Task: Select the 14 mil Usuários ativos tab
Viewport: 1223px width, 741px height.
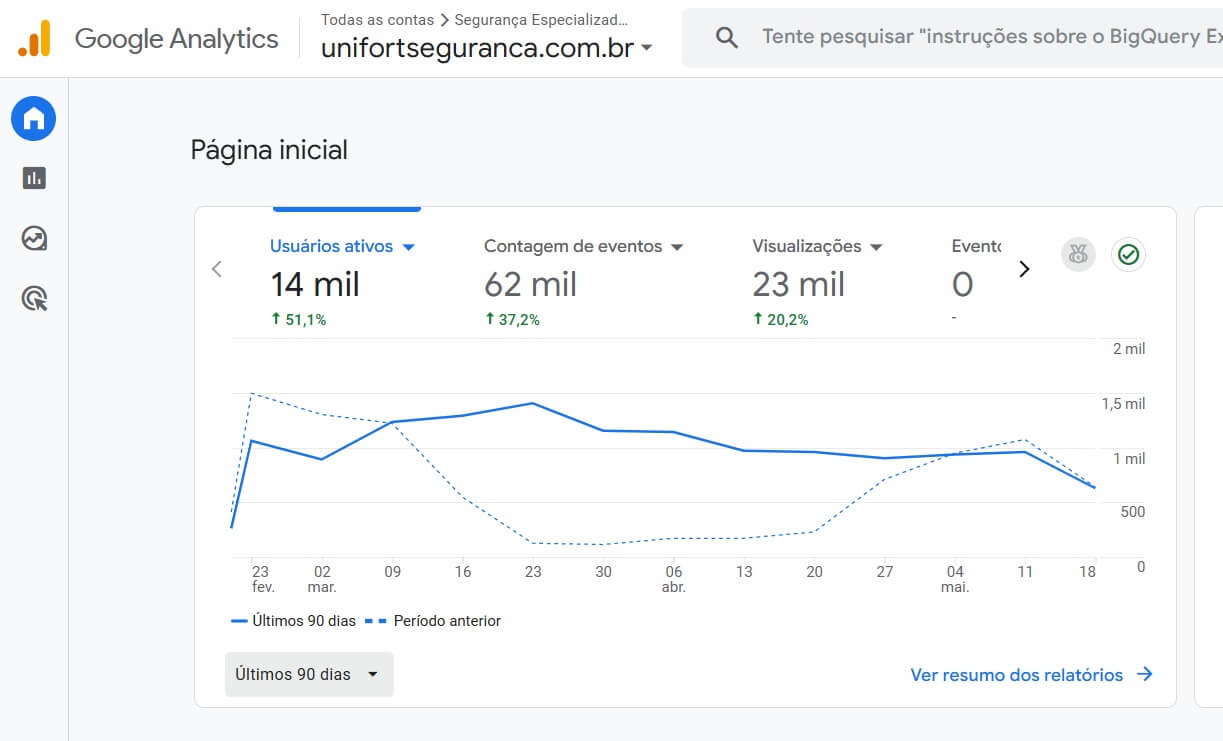Action: 342,282
